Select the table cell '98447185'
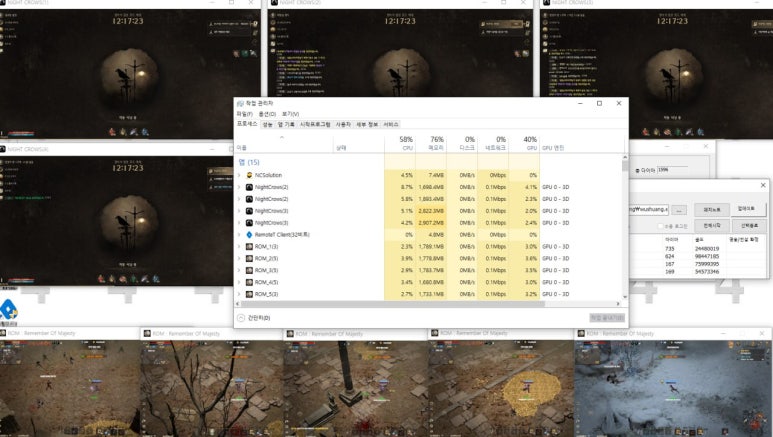773x437 pixels. click(x=707, y=256)
